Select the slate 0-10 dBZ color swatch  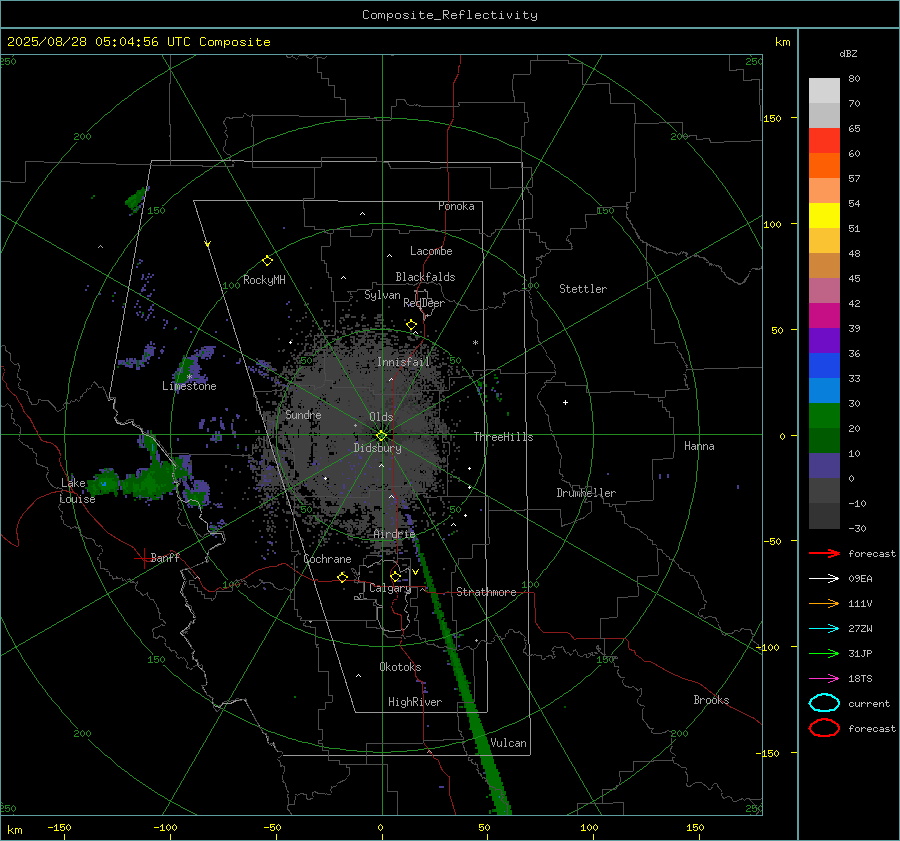824,466
